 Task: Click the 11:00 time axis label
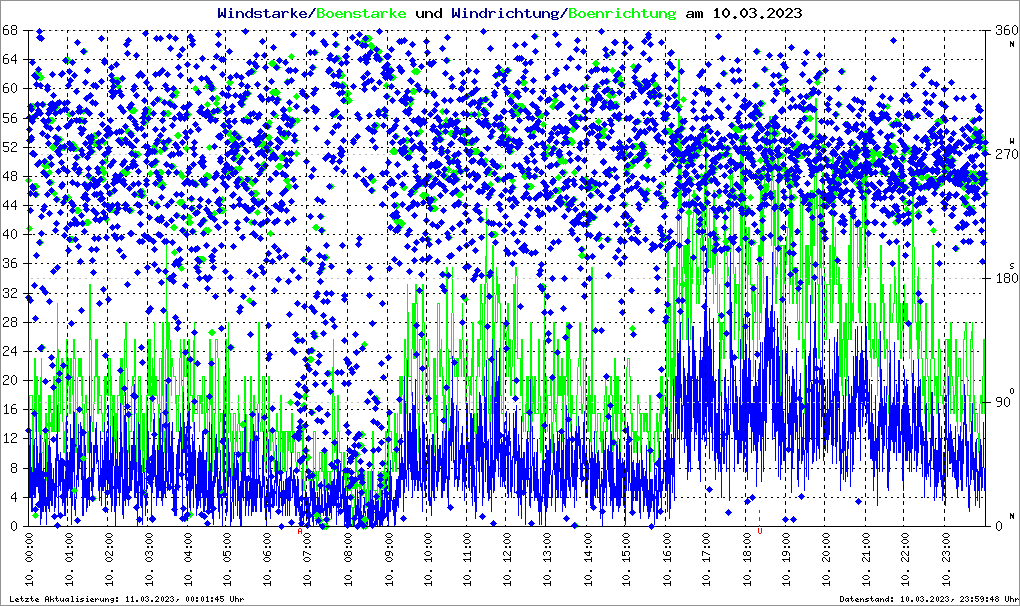pyautogui.click(x=467, y=559)
